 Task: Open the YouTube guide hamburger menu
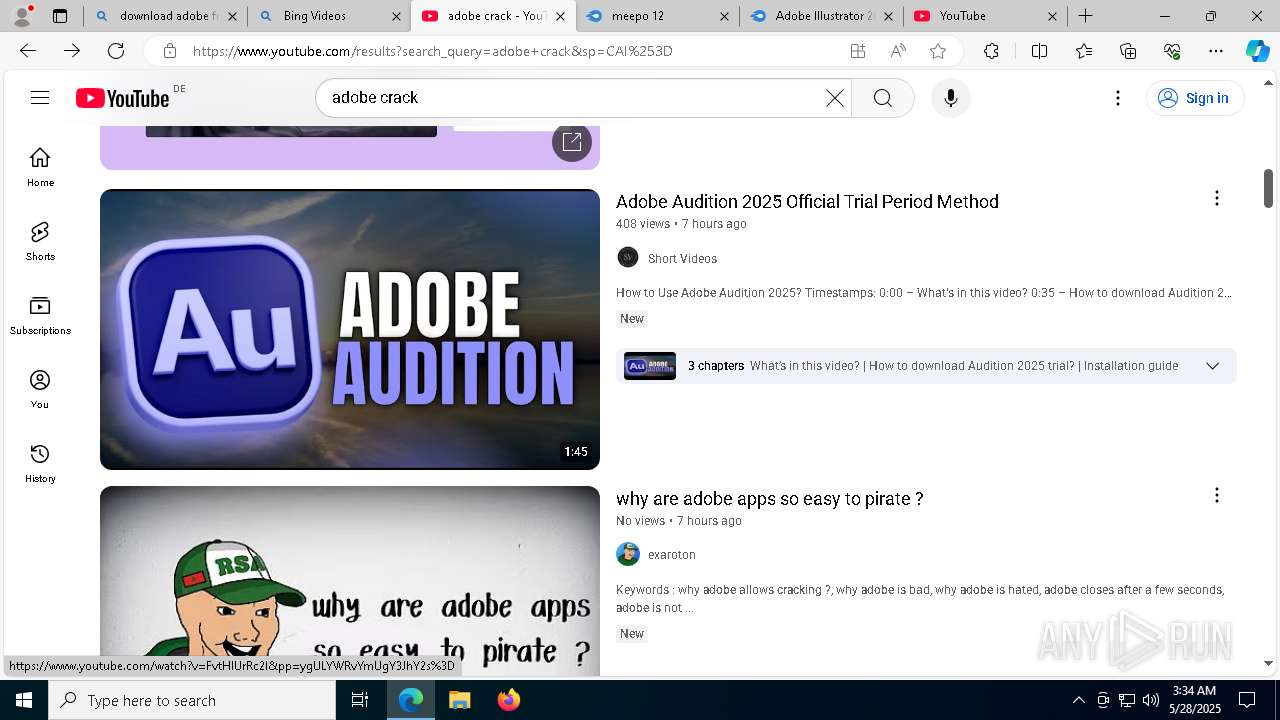click(x=40, y=97)
